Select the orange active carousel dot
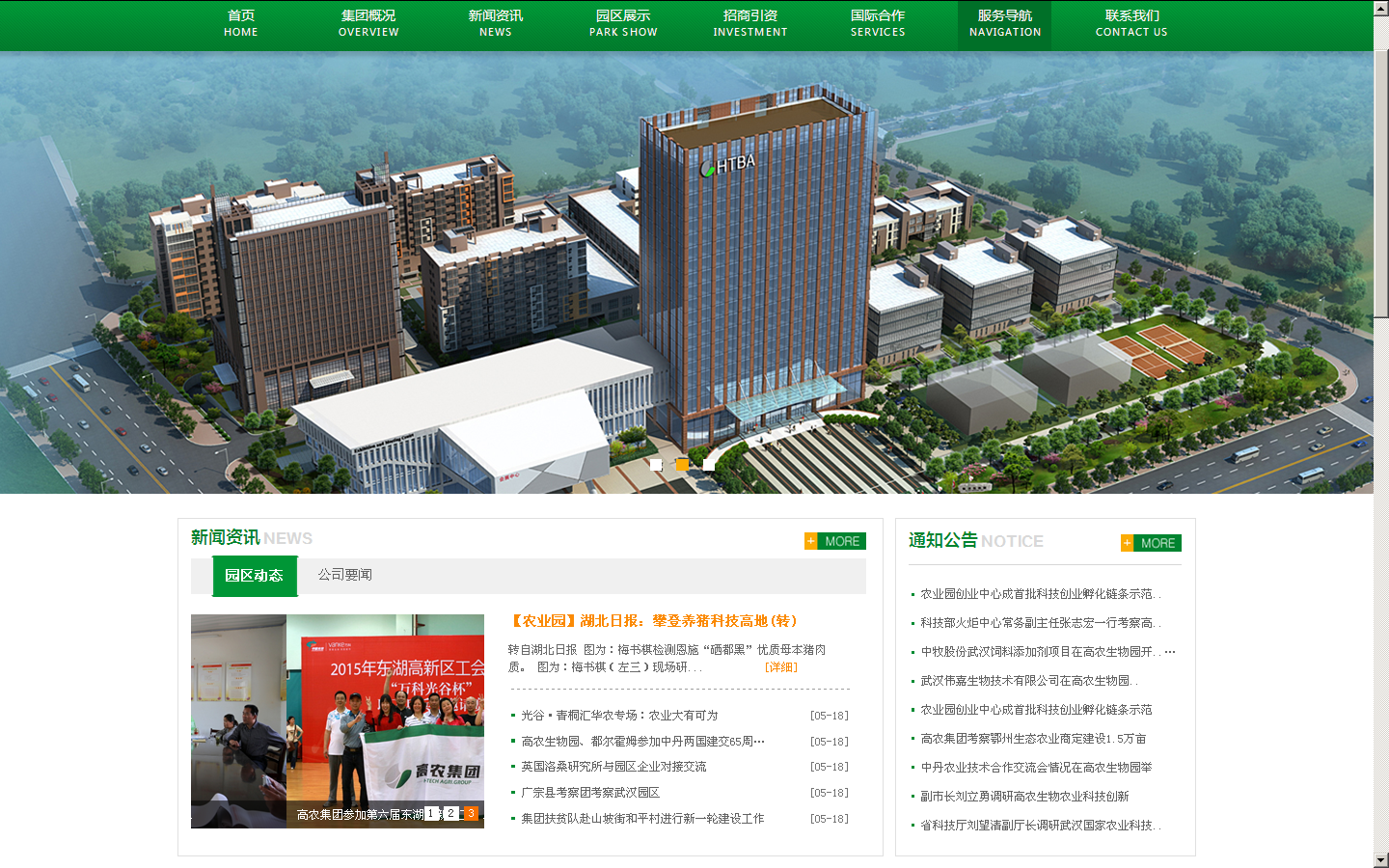 [x=683, y=464]
